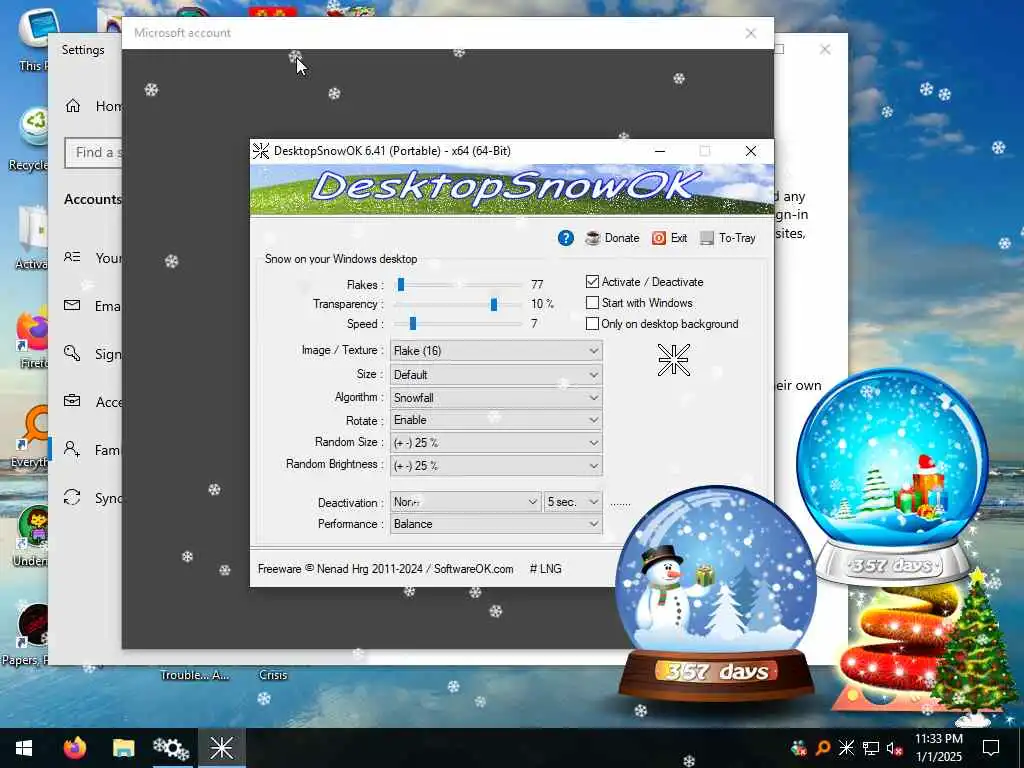The image size is (1024, 768).
Task: Click the Freeware SoftwareOK.com footer text
Action: (x=385, y=569)
